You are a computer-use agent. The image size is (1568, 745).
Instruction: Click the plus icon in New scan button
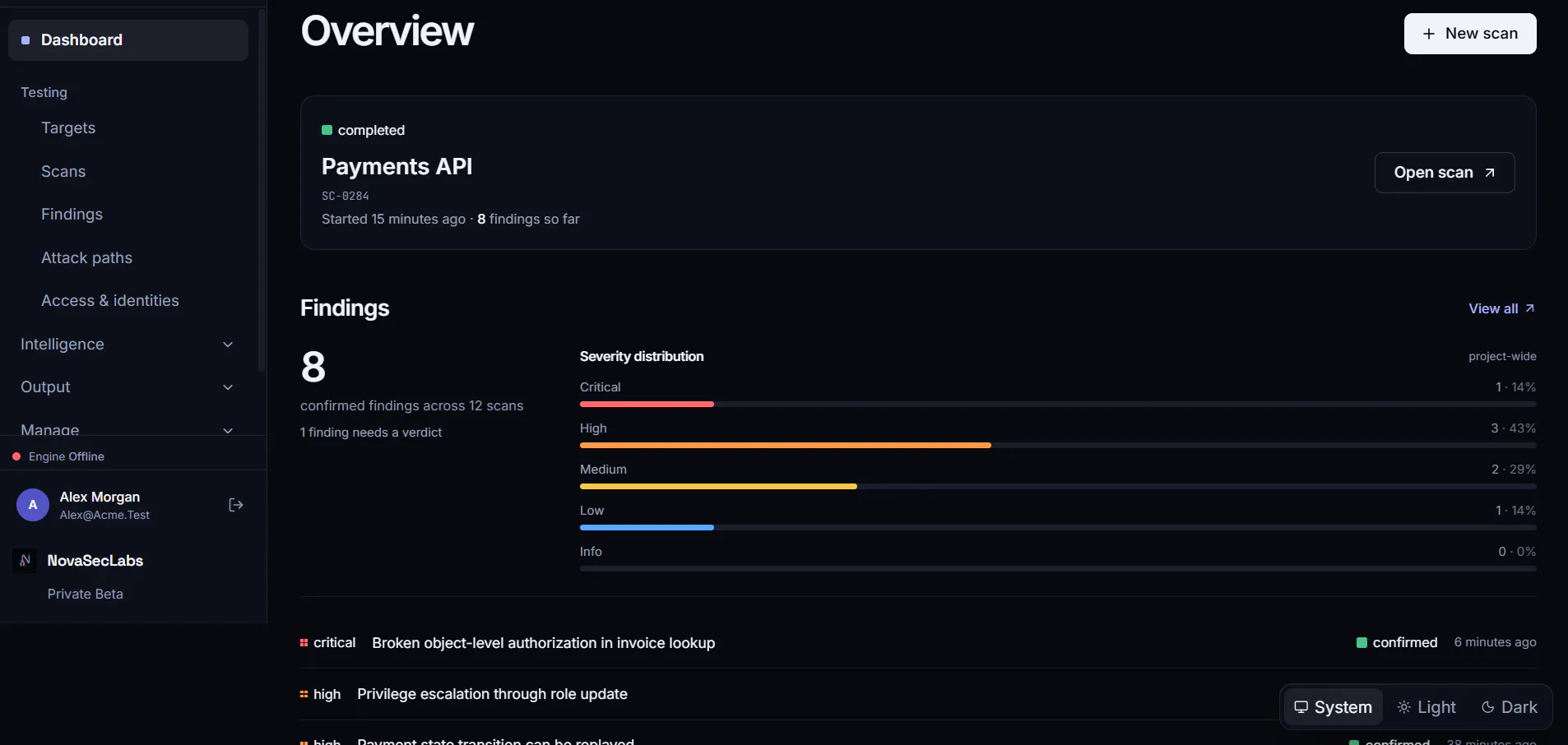pos(1429,34)
